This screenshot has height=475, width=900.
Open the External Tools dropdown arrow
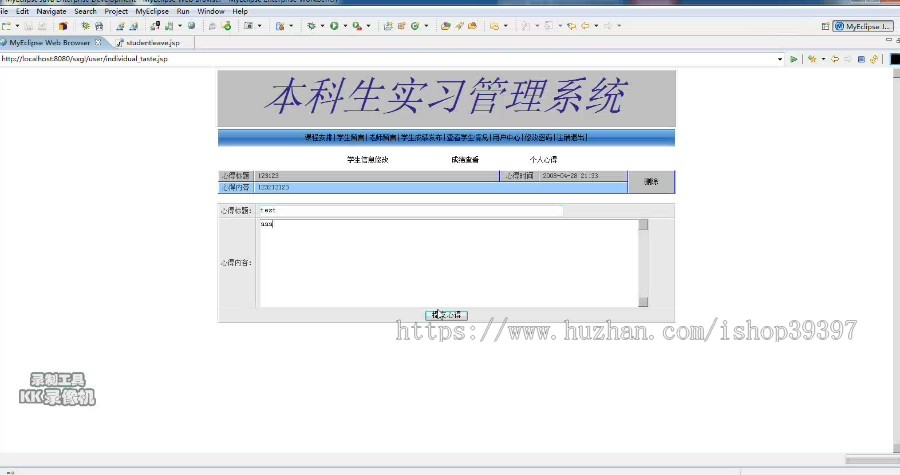click(368, 26)
